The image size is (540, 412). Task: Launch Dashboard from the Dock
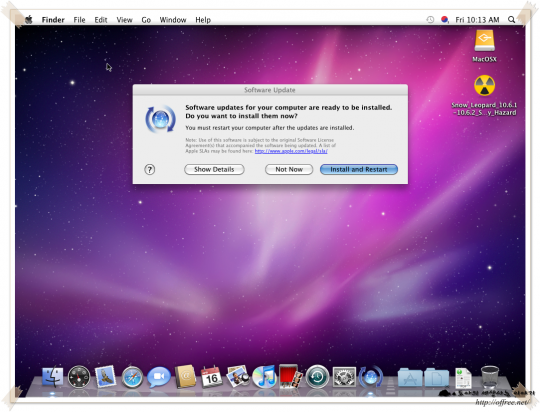[x=79, y=377]
